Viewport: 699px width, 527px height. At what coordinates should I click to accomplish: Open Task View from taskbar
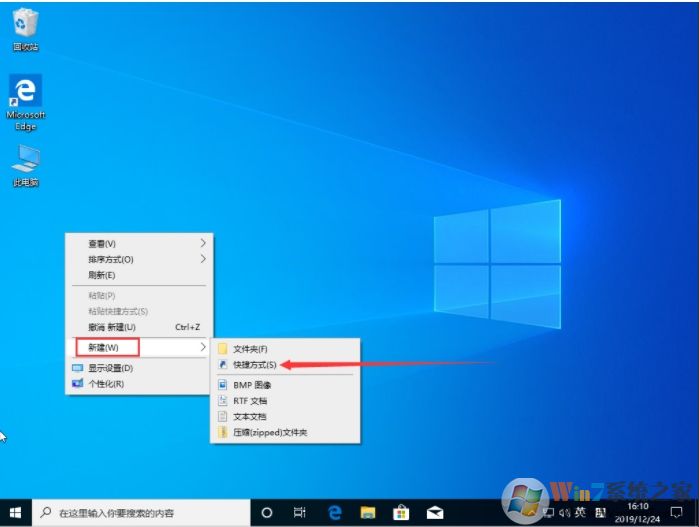click(x=300, y=513)
